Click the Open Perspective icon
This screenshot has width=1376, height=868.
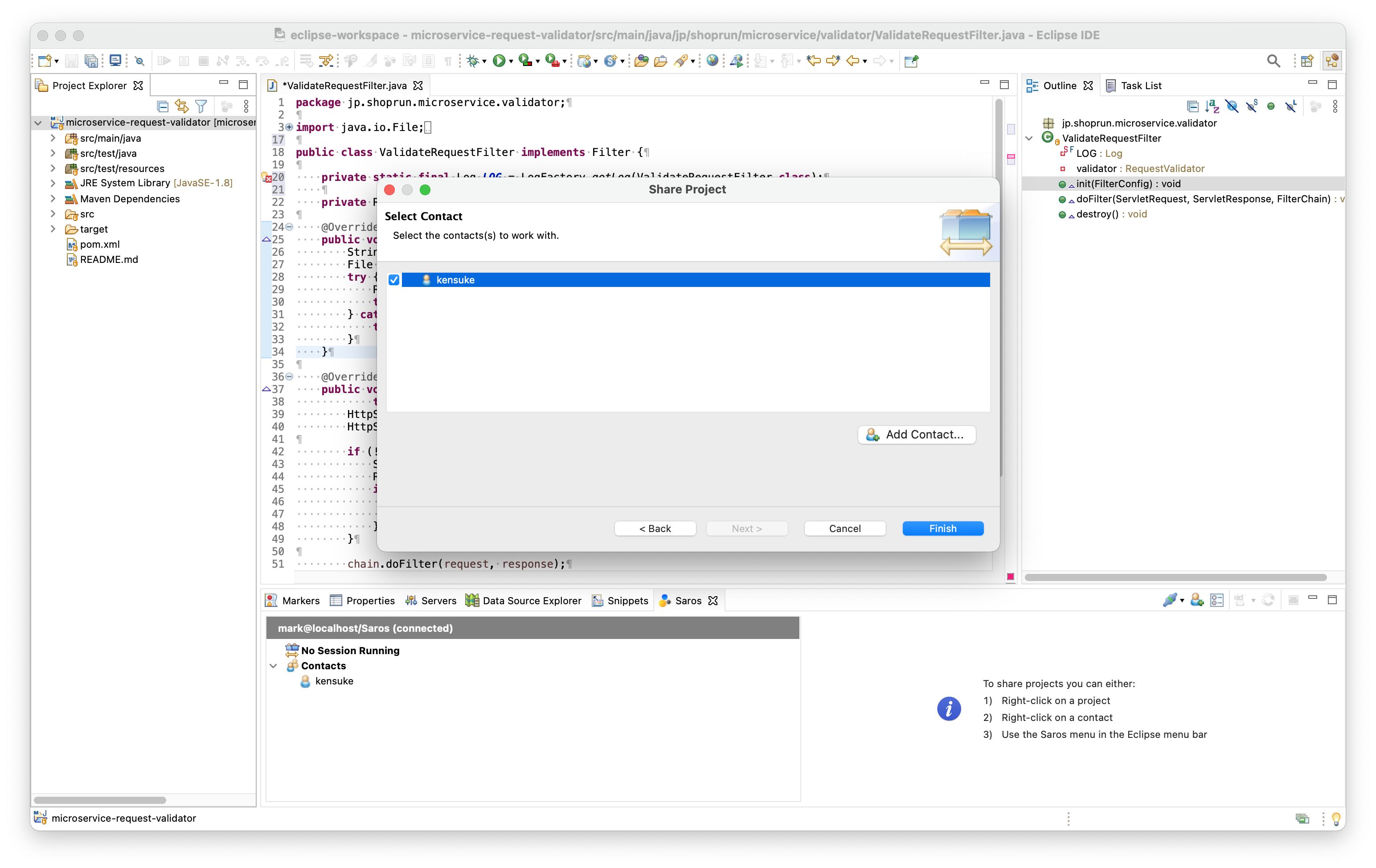[1306, 61]
